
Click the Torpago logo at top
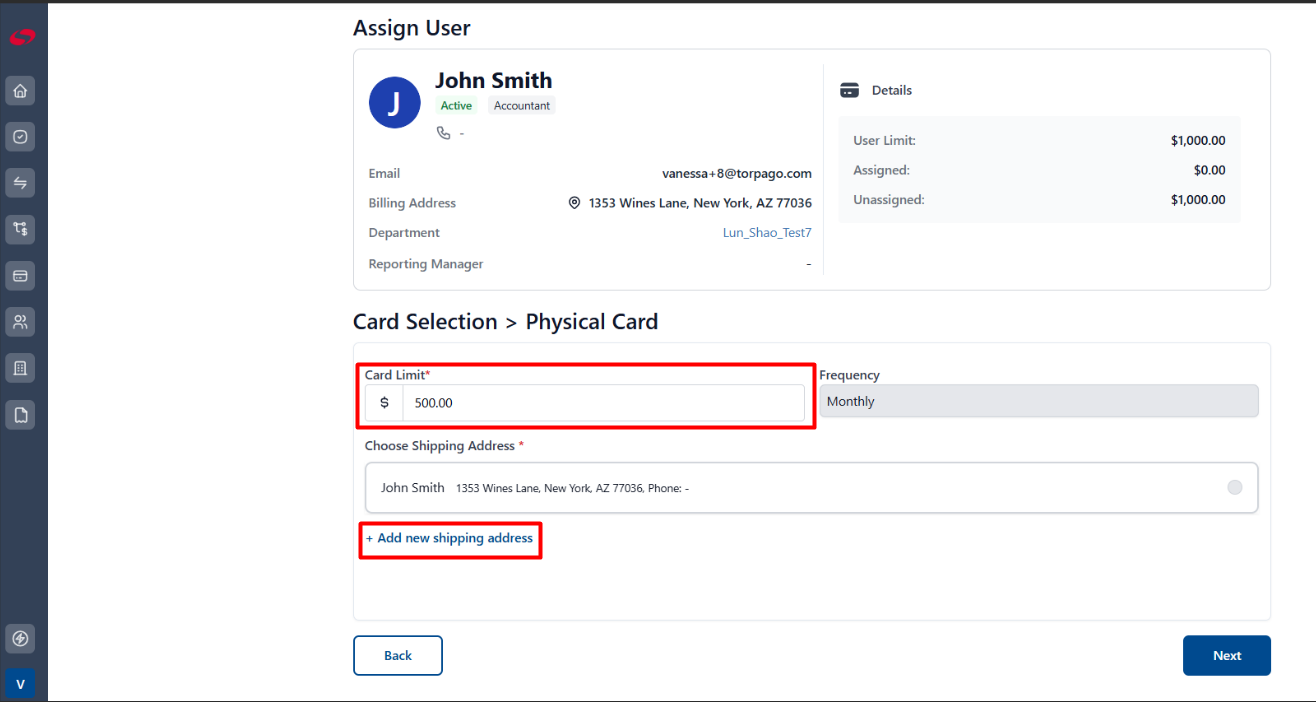click(x=22, y=37)
